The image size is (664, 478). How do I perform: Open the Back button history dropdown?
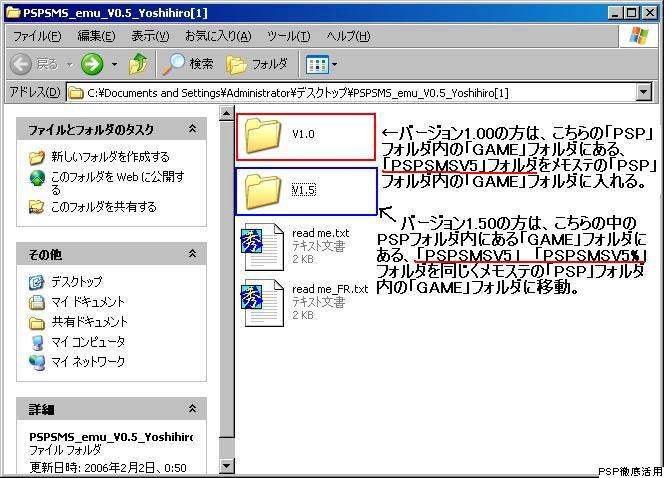[70, 65]
